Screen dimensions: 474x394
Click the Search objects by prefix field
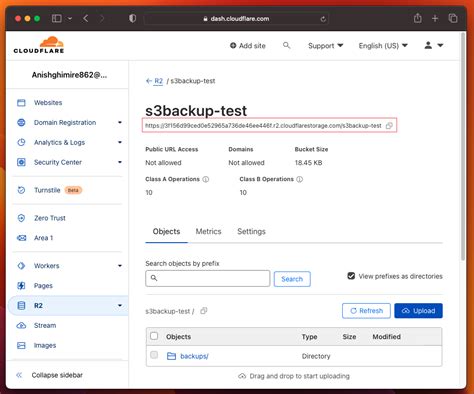click(207, 278)
